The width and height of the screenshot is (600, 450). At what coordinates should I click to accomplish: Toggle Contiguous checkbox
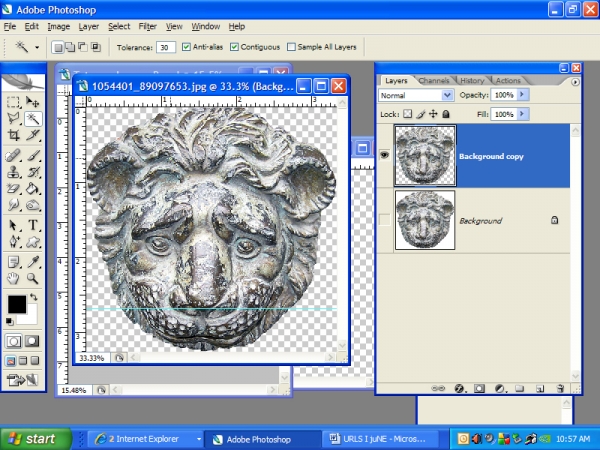[234, 47]
